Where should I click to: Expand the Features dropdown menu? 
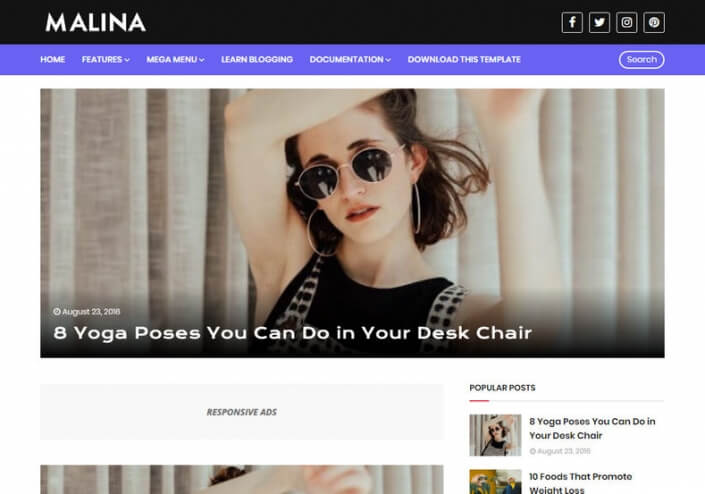tap(106, 59)
